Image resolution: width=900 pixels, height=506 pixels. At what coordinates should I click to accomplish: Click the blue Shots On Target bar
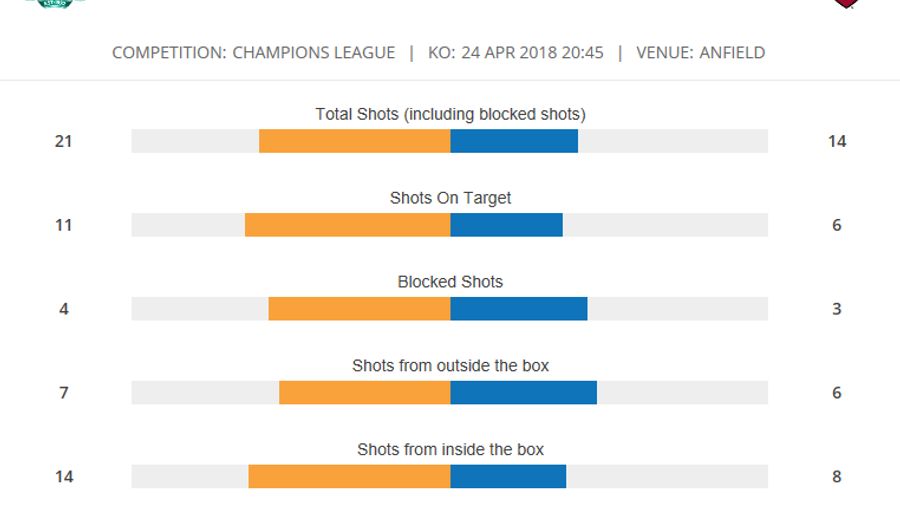tap(506, 225)
